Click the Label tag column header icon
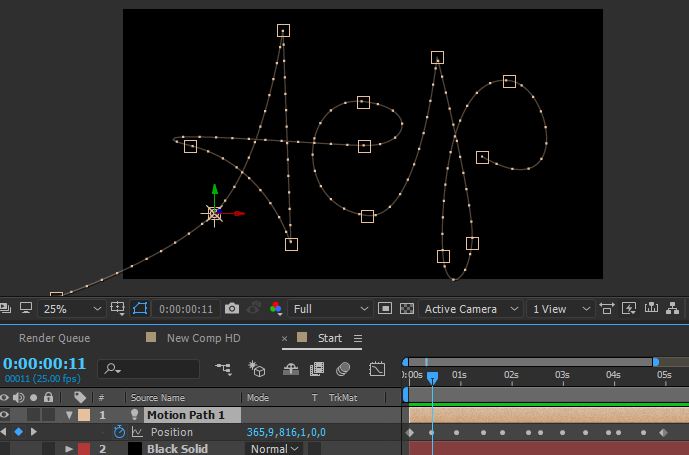 click(80, 397)
